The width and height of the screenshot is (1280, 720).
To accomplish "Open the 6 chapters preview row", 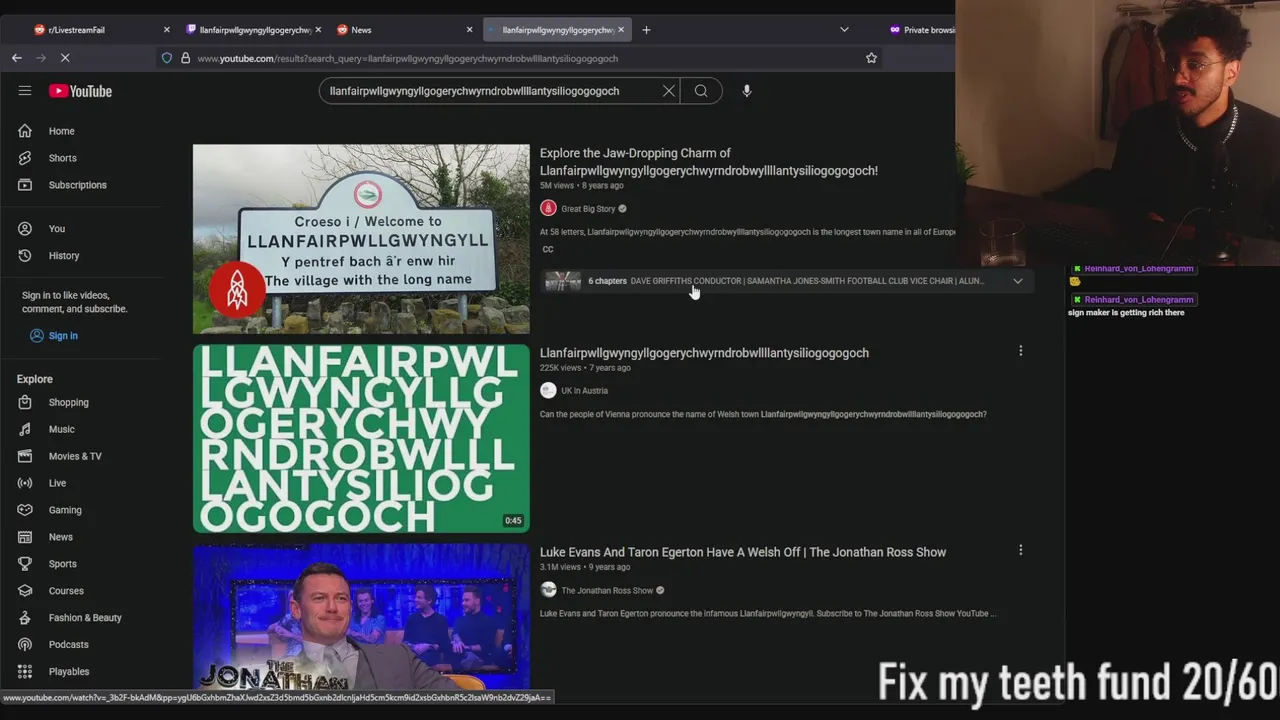I will point(785,281).
